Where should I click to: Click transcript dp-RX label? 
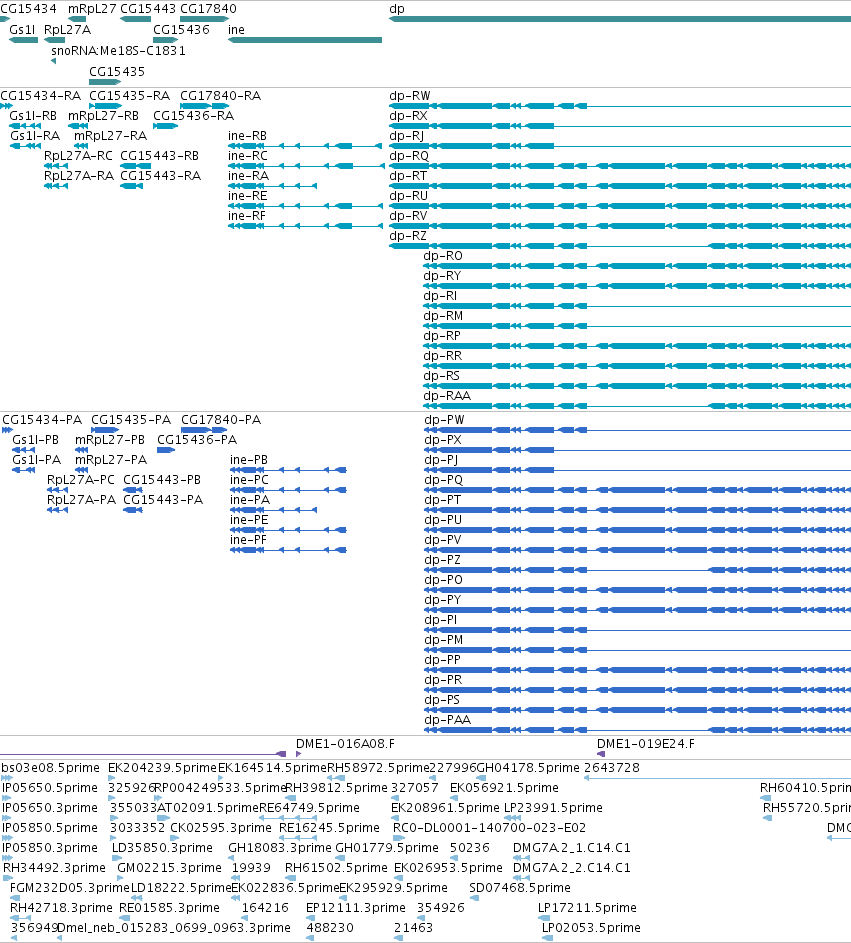[408, 116]
